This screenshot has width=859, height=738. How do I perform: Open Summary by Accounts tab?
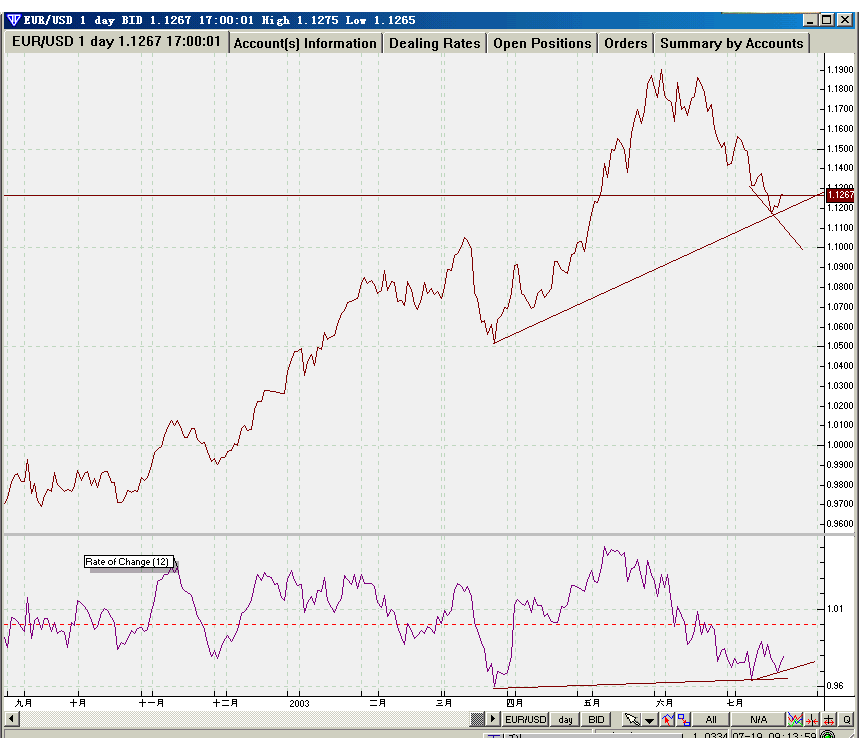pos(731,43)
